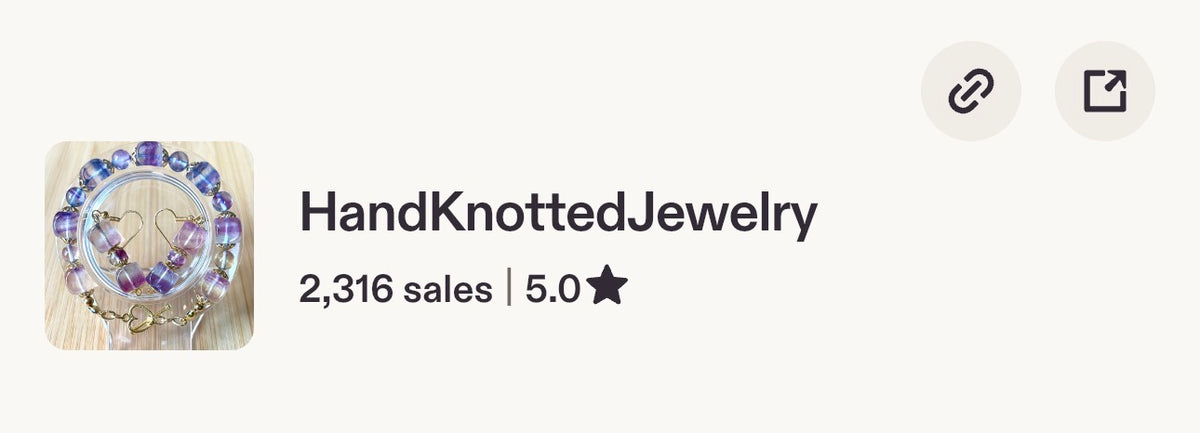
Task: Launch shop page via external icon
Action: (x=1105, y=91)
